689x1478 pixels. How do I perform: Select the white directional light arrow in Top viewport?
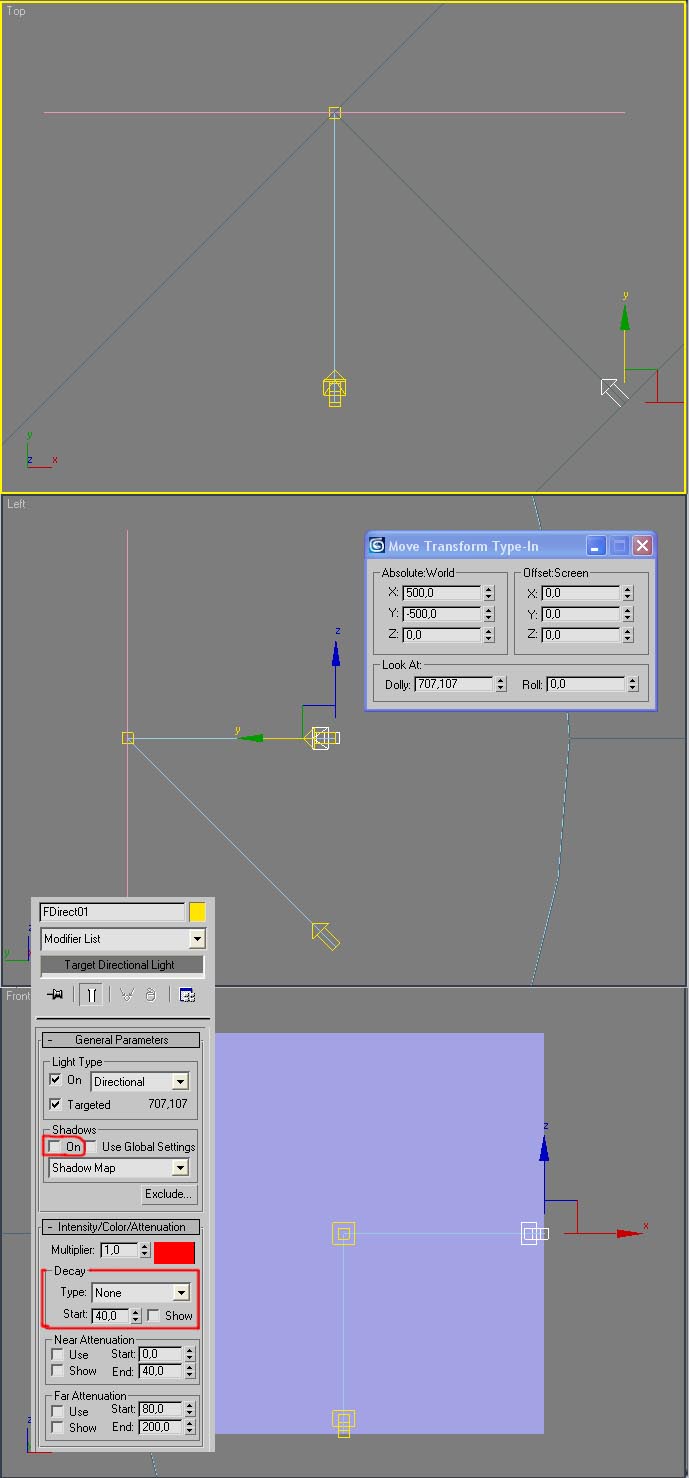click(613, 390)
